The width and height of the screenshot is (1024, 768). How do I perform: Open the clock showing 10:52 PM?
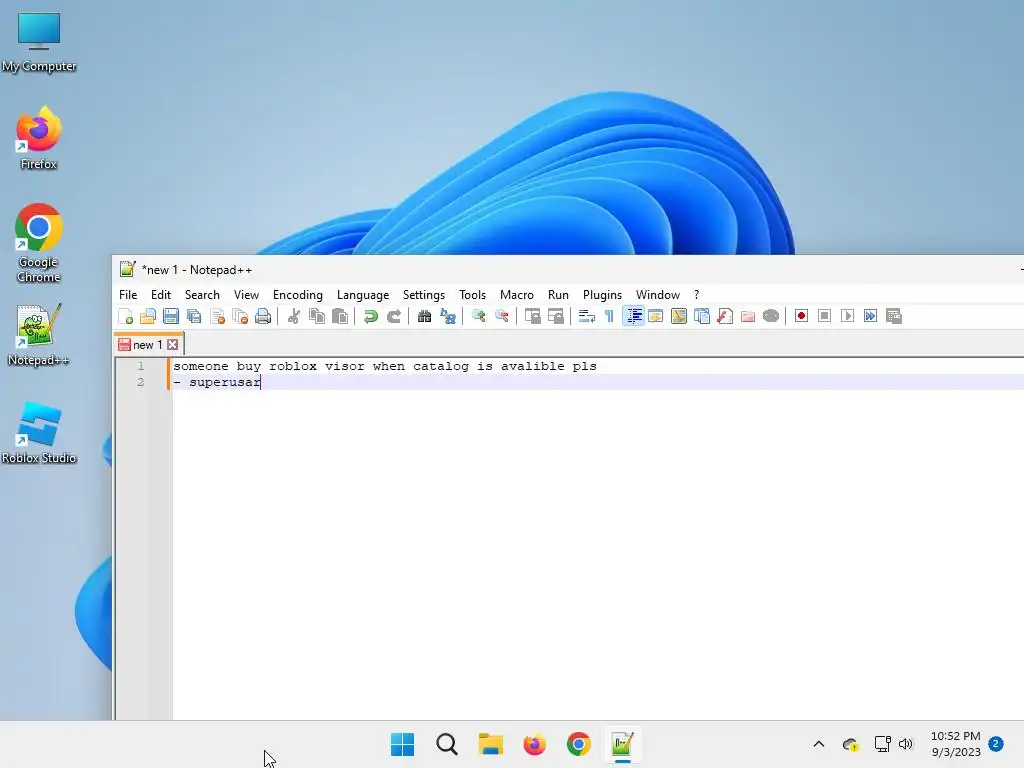955,744
